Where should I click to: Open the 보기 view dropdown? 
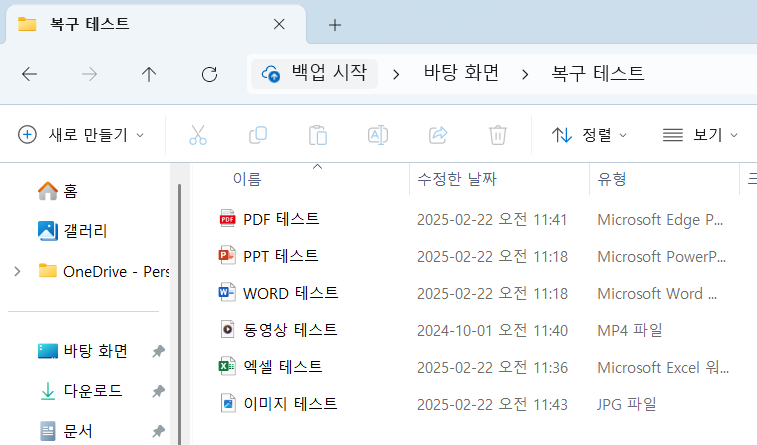point(701,135)
